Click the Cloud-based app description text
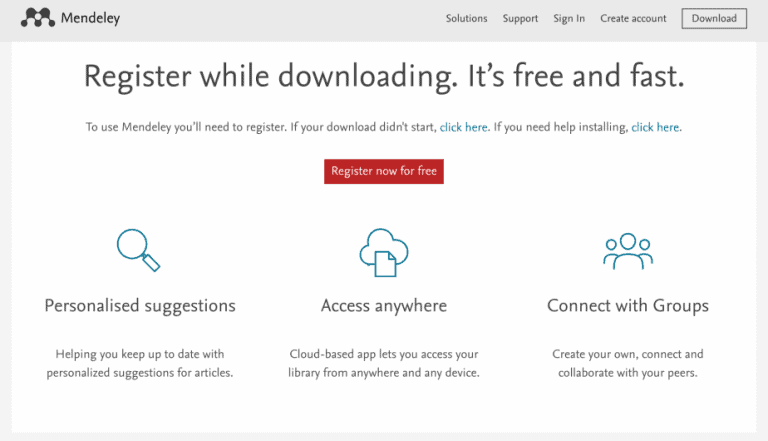 (x=384, y=364)
